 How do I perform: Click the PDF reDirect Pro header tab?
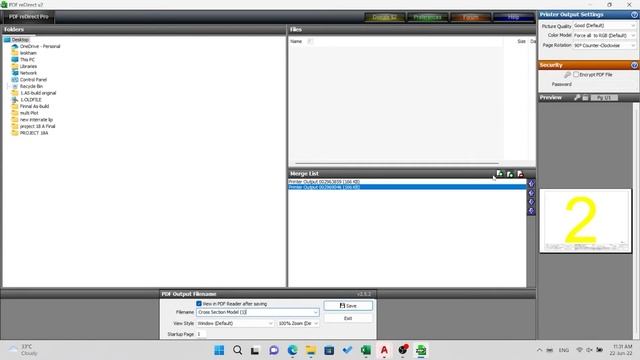(x=29, y=17)
